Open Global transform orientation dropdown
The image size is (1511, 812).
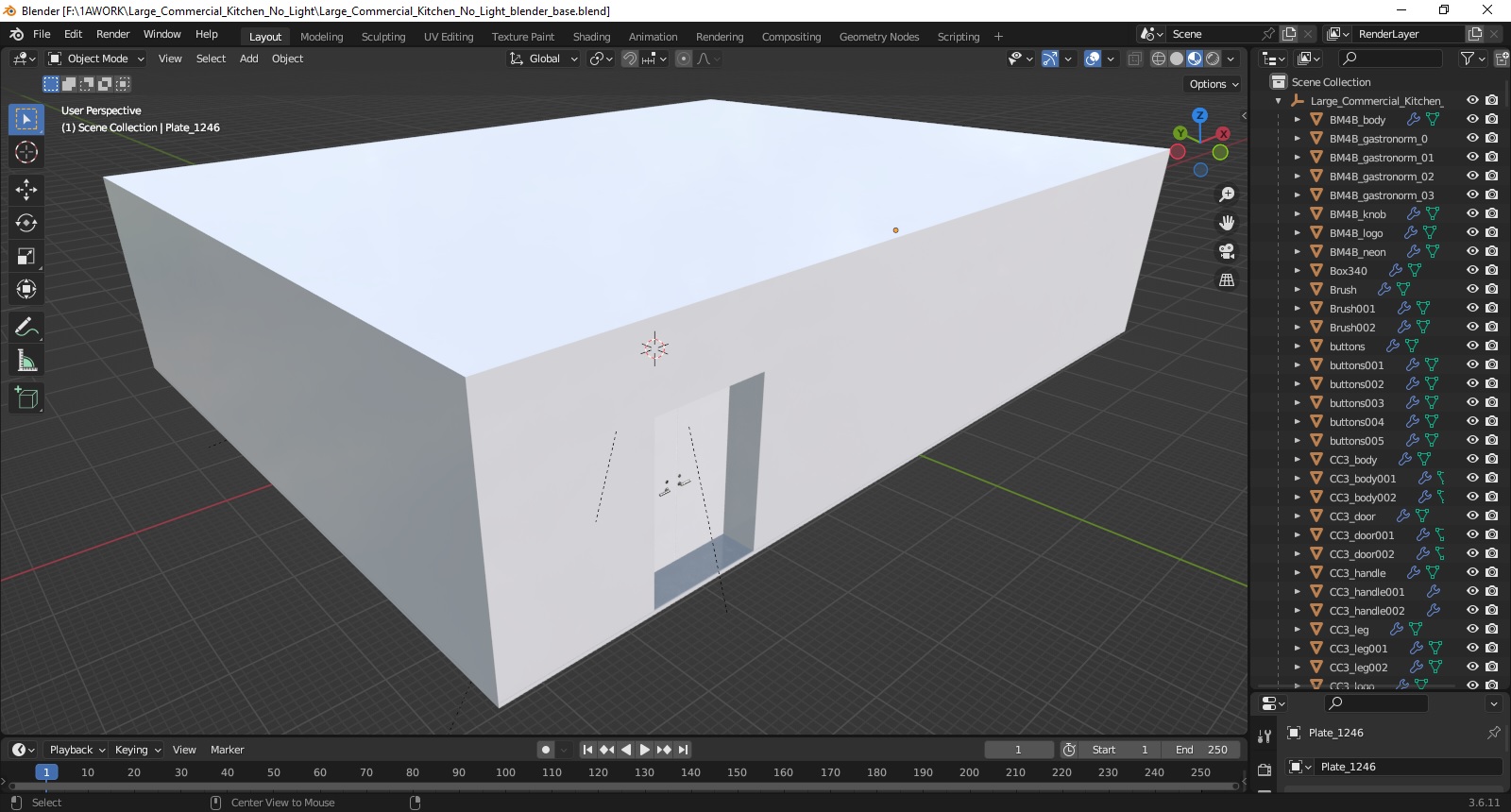click(x=543, y=59)
